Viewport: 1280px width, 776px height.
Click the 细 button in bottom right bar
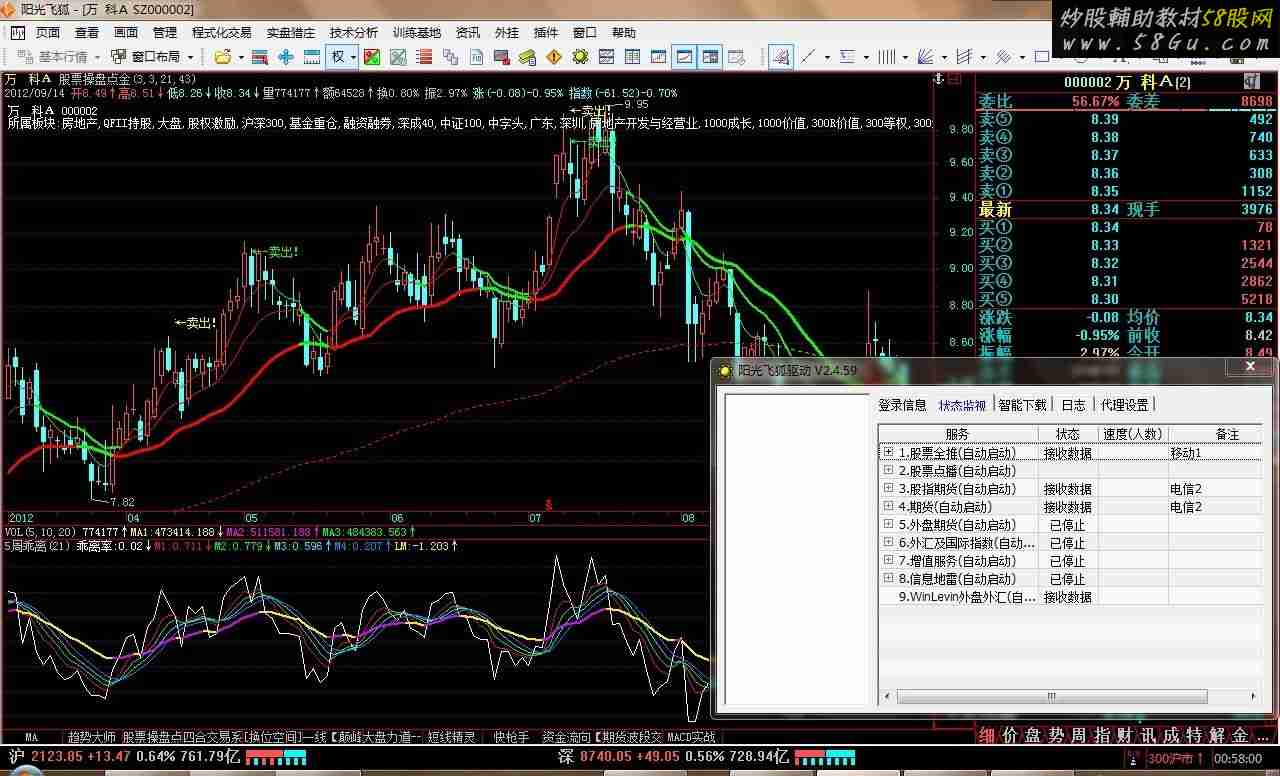(x=987, y=735)
